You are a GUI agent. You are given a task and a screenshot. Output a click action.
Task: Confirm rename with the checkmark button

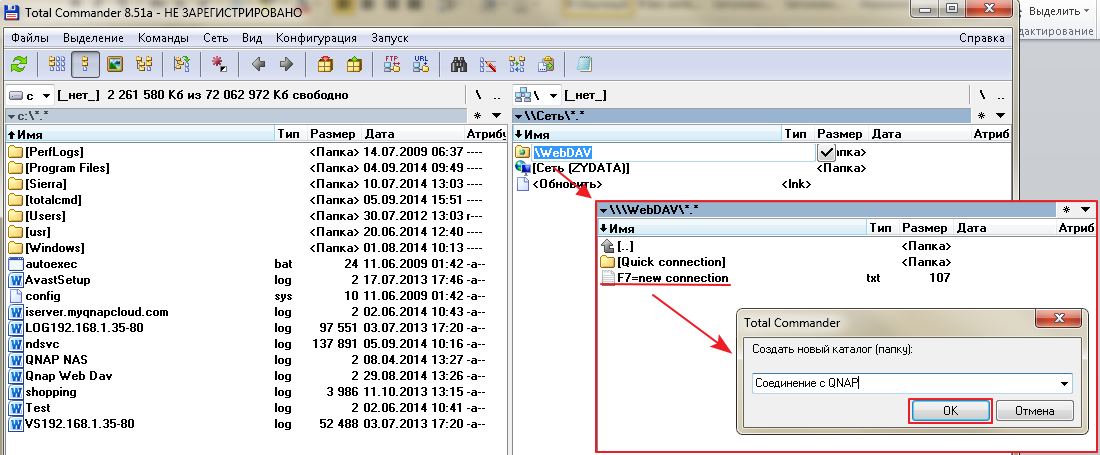[x=826, y=151]
